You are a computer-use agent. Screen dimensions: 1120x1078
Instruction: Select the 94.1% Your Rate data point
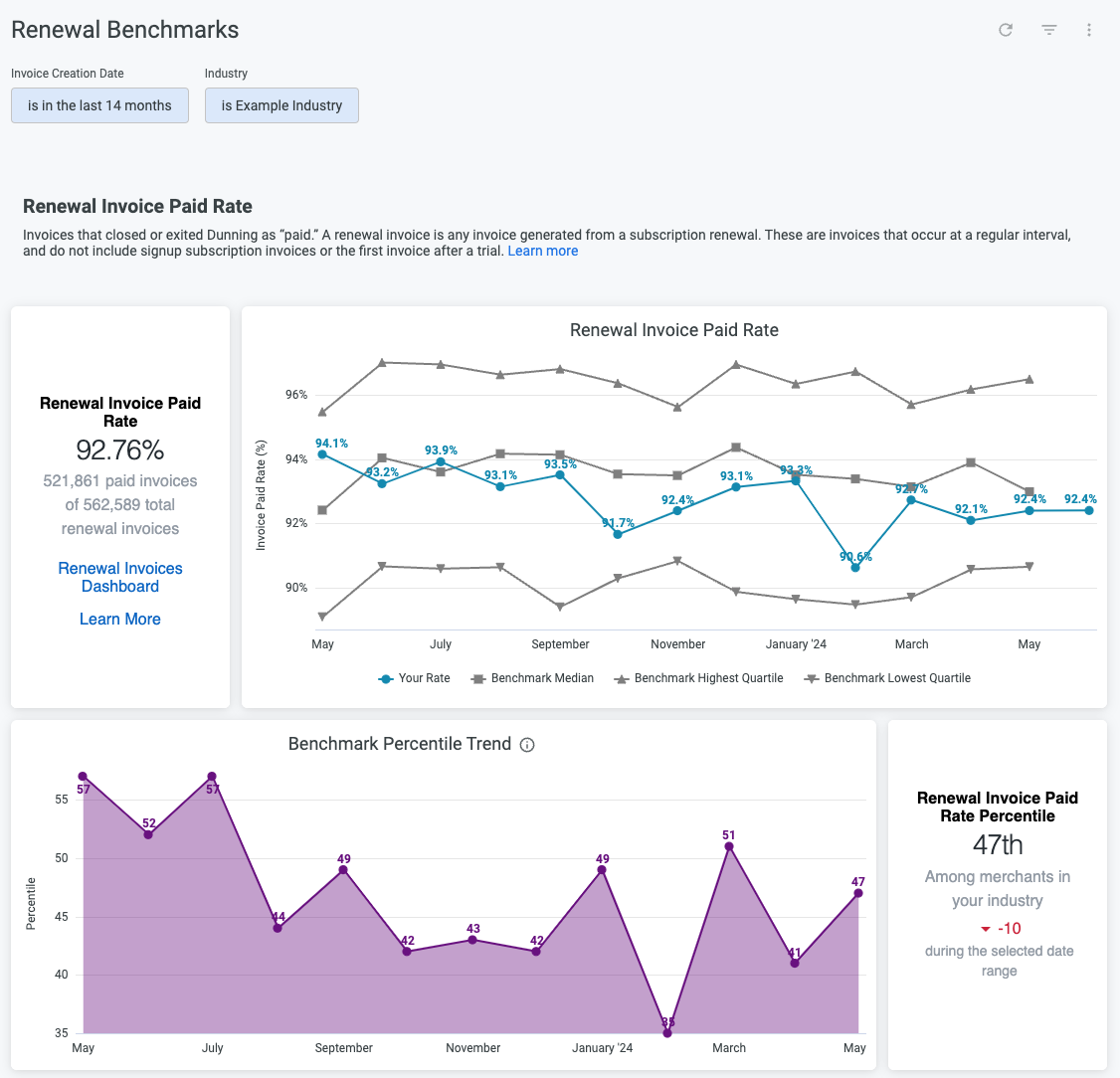(322, 454)
